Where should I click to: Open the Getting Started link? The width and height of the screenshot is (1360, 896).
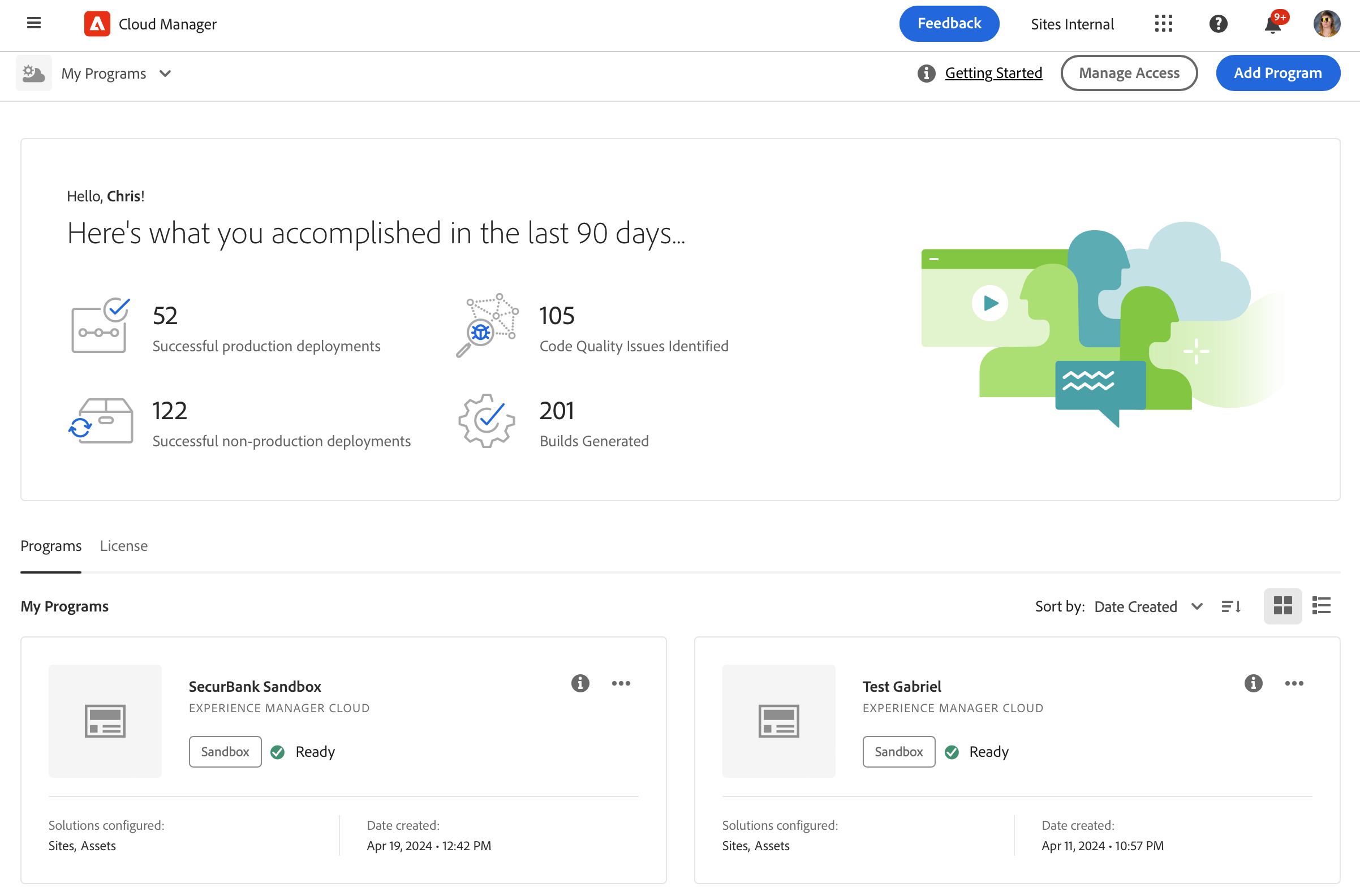(x=993, y=73)
